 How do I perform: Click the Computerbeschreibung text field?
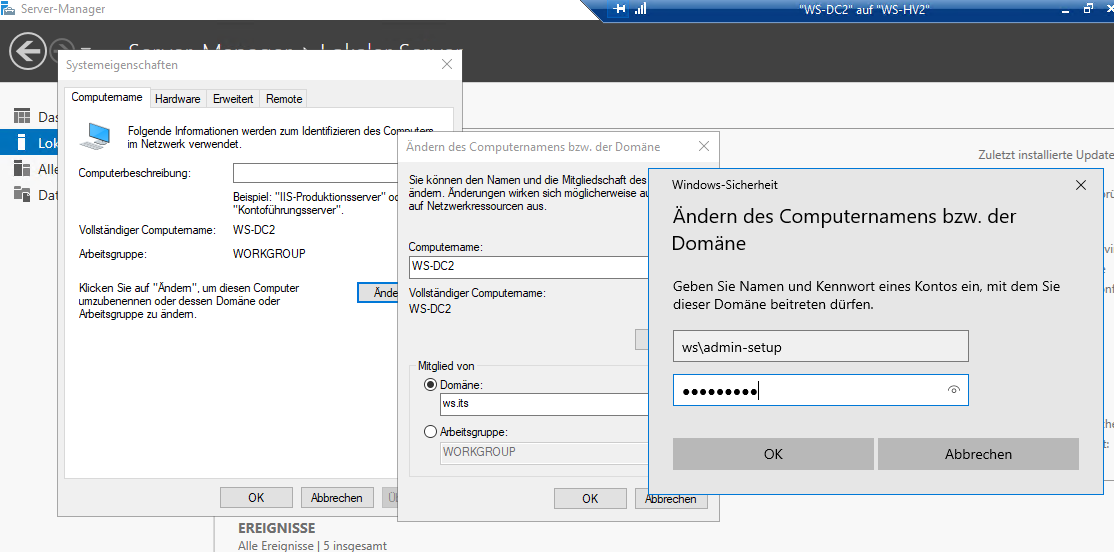[x=315, y=173]
